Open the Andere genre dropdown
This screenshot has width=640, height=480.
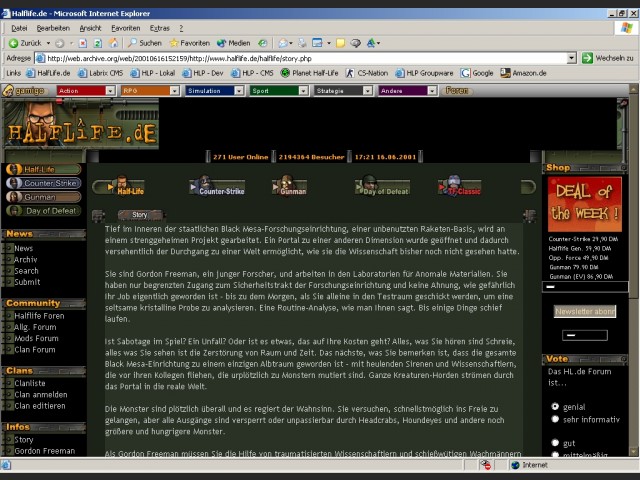408,91
